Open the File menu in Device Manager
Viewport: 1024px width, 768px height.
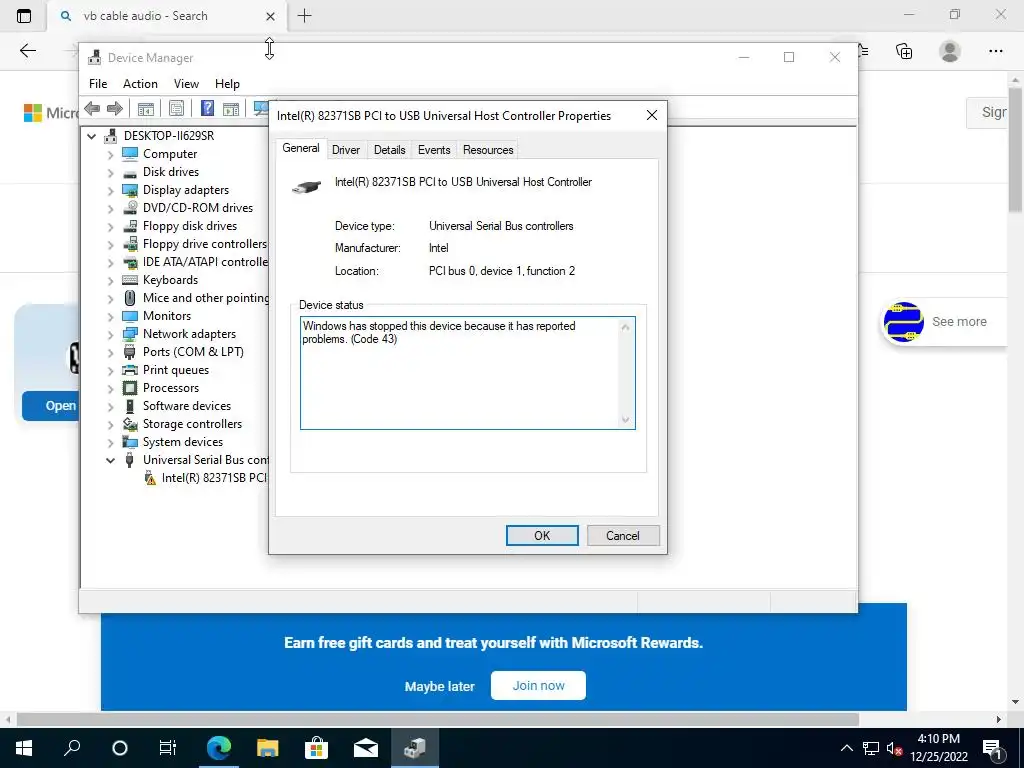pos(98,84)
